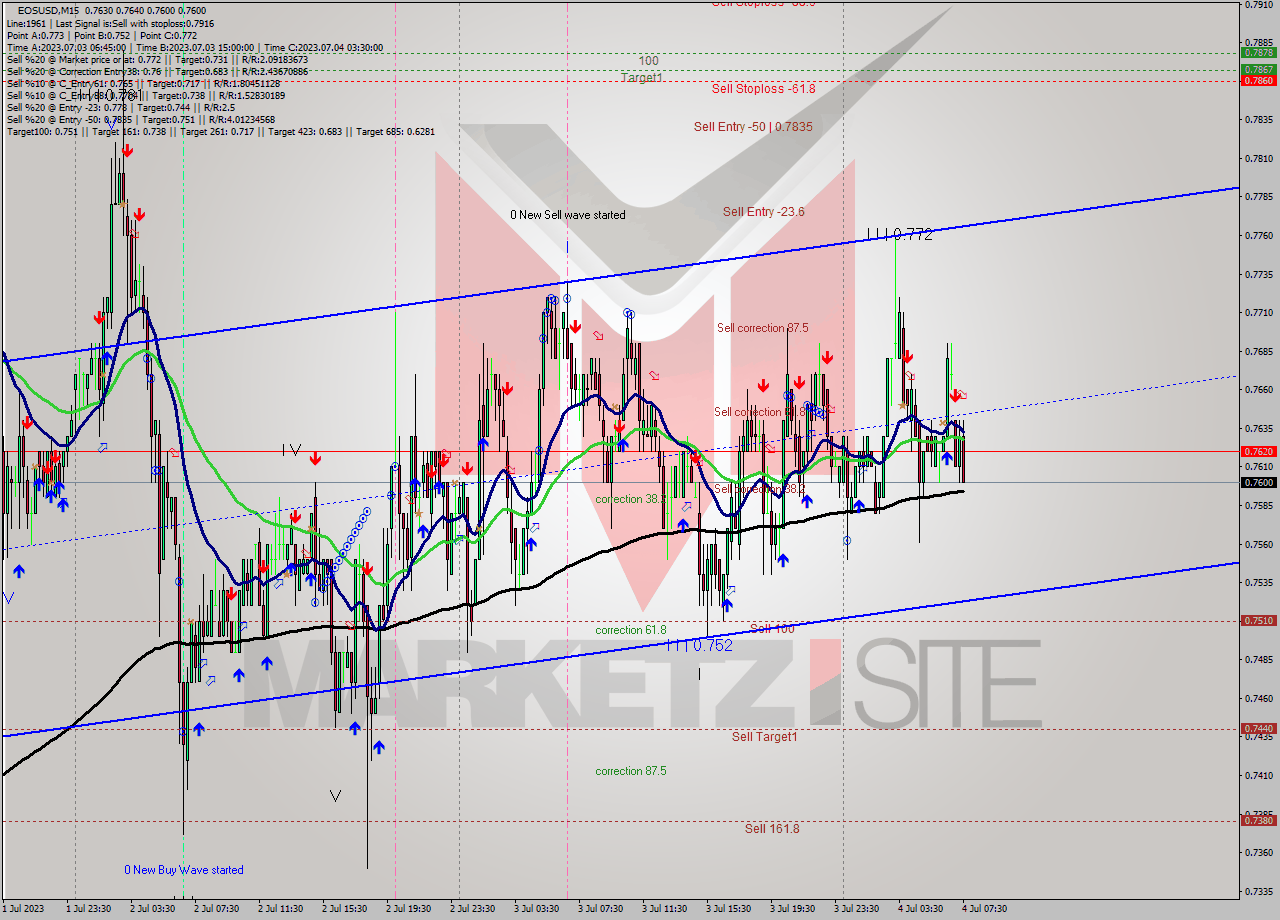Viewport: 1280px width, 920px height.
Task: Click the green 0.7867 price tag
Action: tap(1258, 70)
